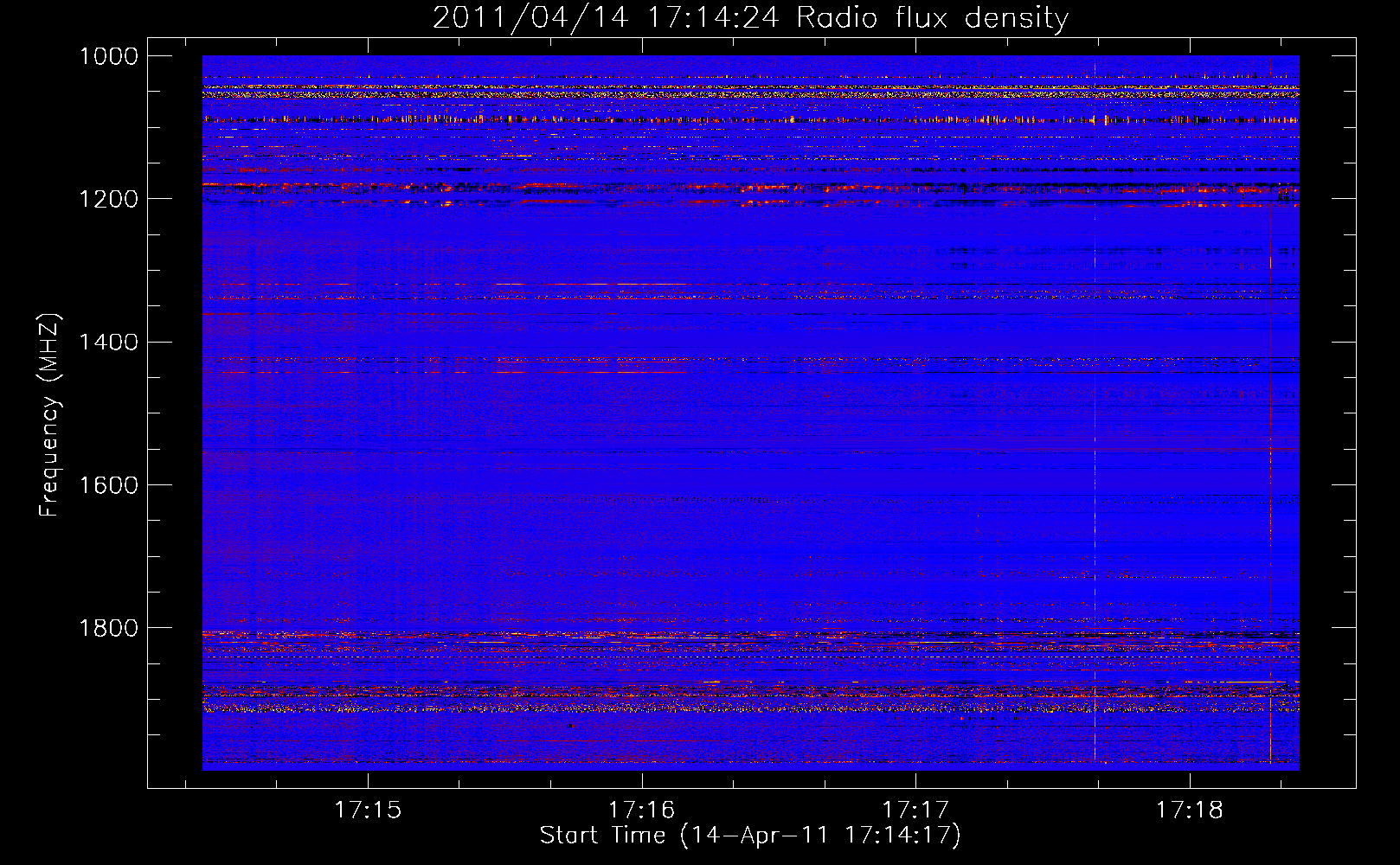This screenshot has height=865, width=1400.
Task: Click the 17:15 time tick label
Action: (368, 810)
